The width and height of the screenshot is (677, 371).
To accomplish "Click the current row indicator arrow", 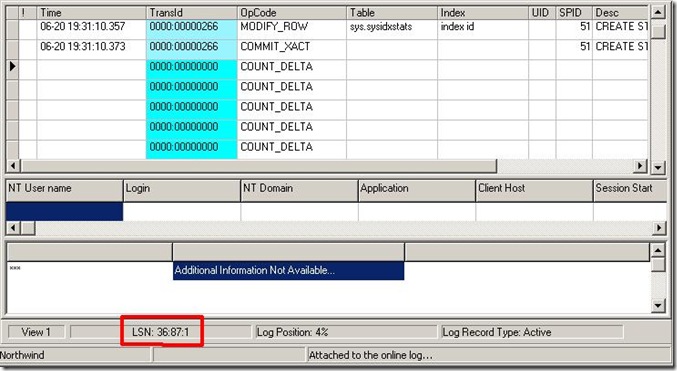I will [13, 67].
